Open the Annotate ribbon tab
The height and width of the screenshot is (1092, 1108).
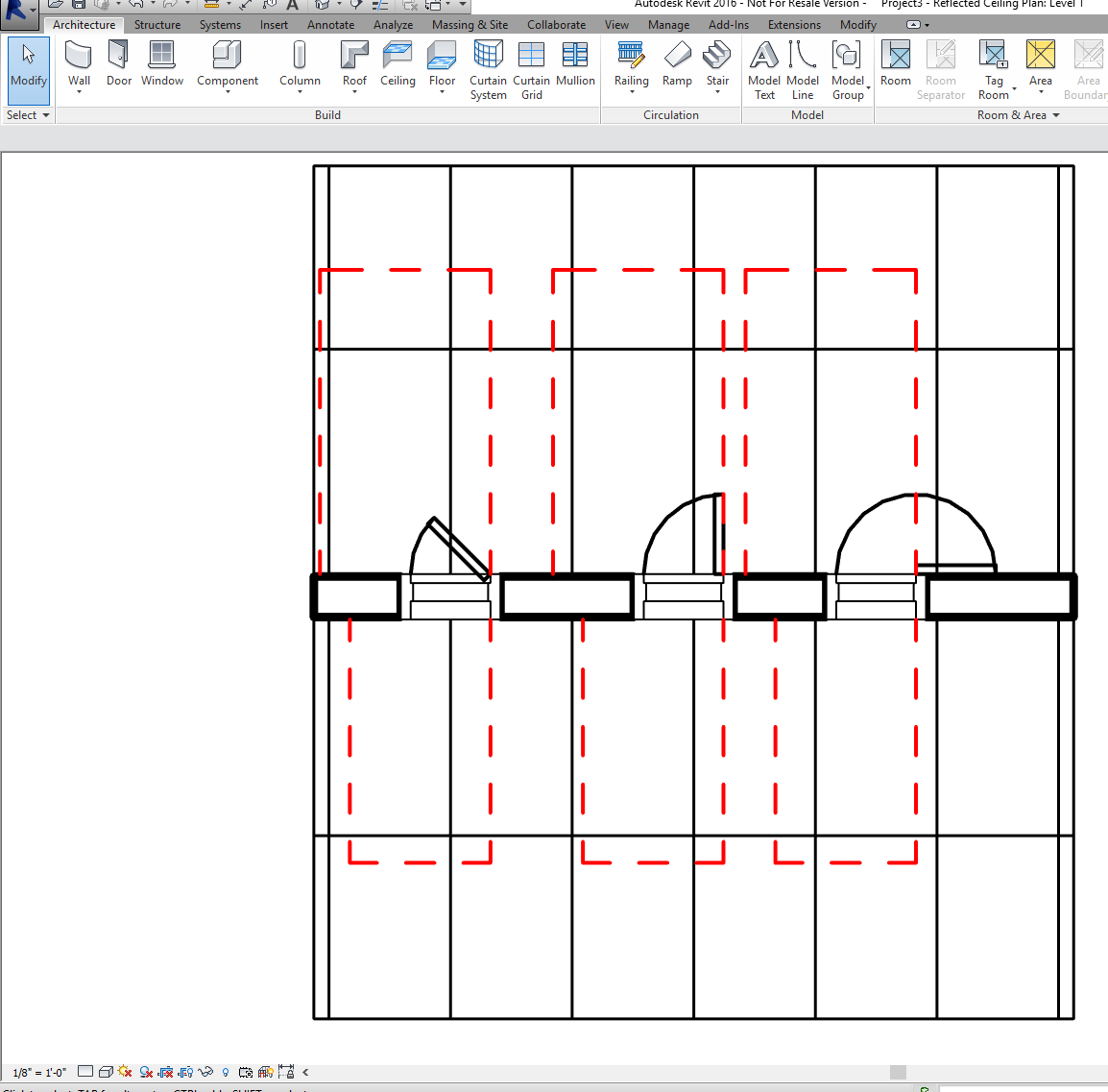[330, 25]
